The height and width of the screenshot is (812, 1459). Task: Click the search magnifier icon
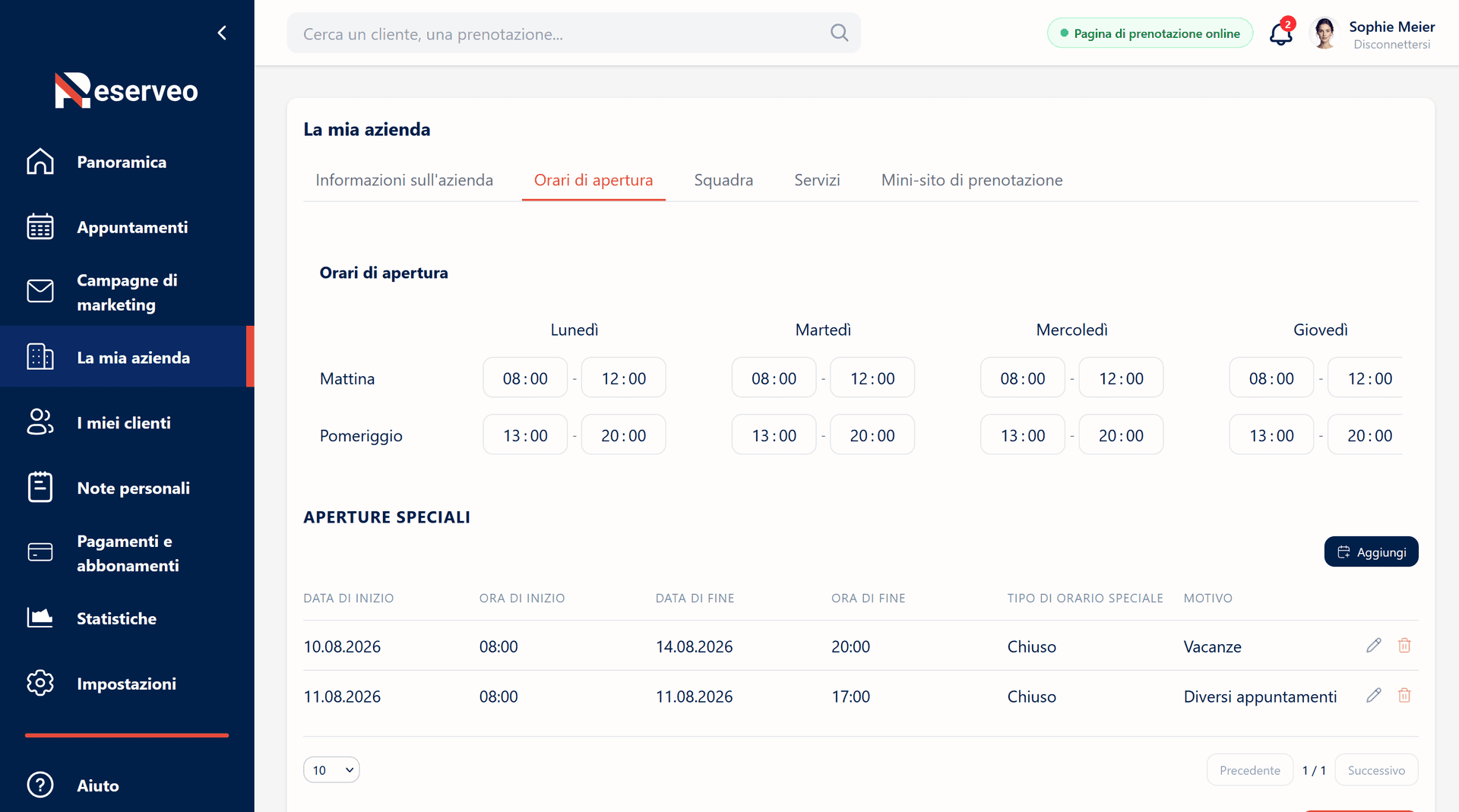tap(839, 33)
